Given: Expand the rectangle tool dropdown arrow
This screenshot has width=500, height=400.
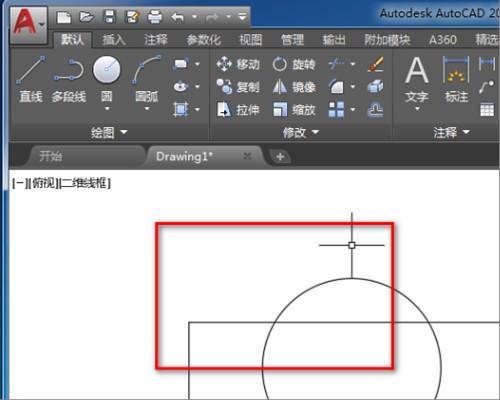Looking at the screenshot, I should pyautogui.click(x=197, y=64).
